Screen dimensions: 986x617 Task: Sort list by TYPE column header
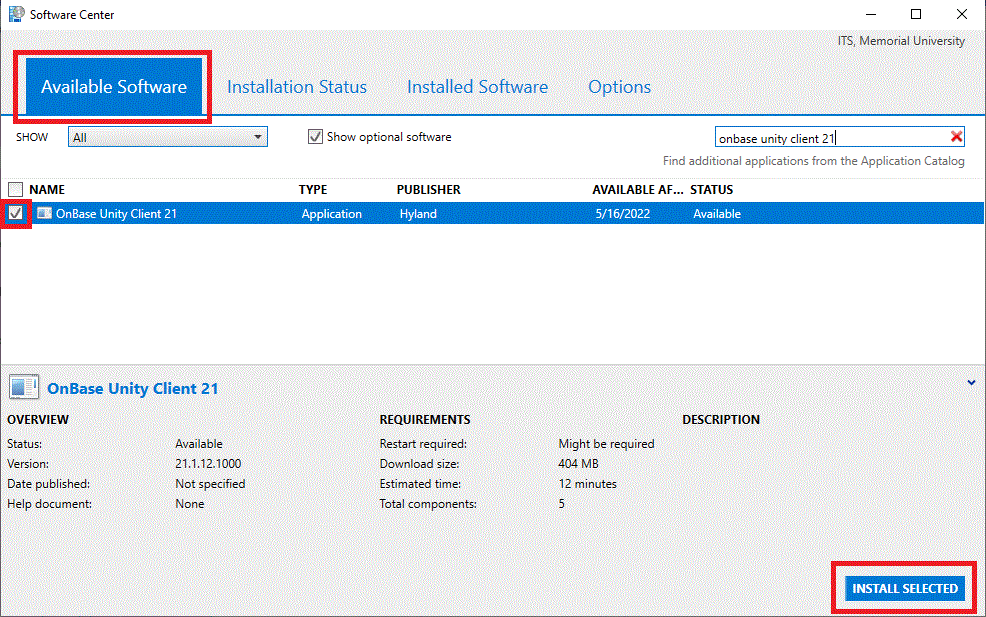click(313, 189)
